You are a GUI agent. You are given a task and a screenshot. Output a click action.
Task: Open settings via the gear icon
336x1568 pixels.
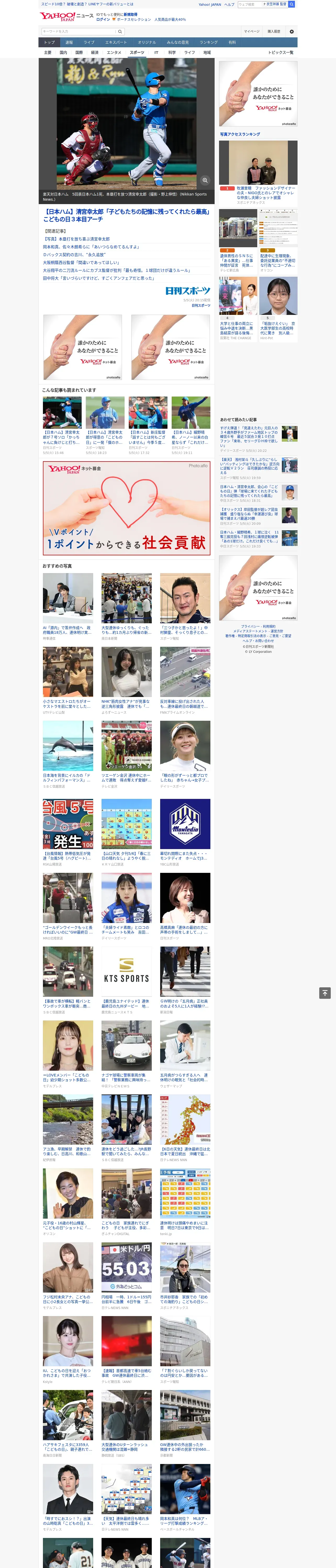[292, 32]
